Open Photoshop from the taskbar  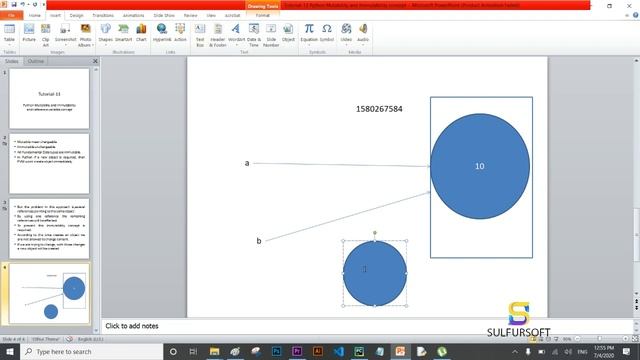pos(276,351)
